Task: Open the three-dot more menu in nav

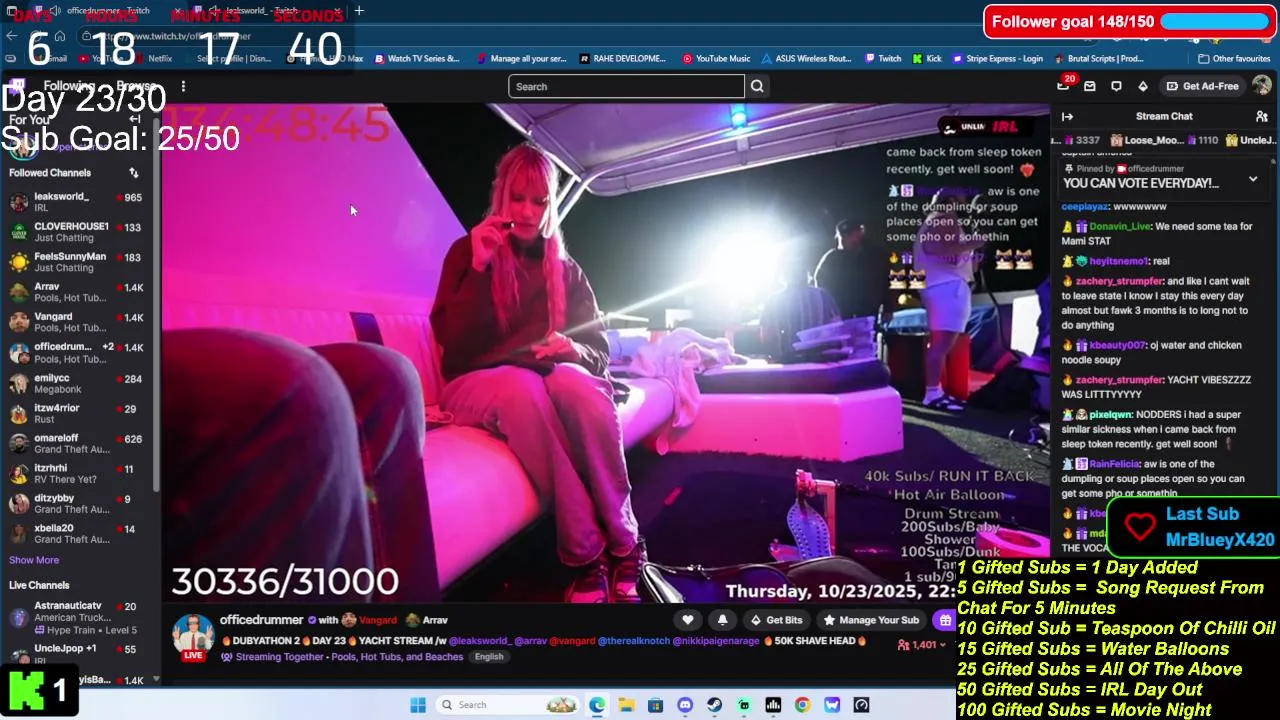Action: [x=183, y=87]
